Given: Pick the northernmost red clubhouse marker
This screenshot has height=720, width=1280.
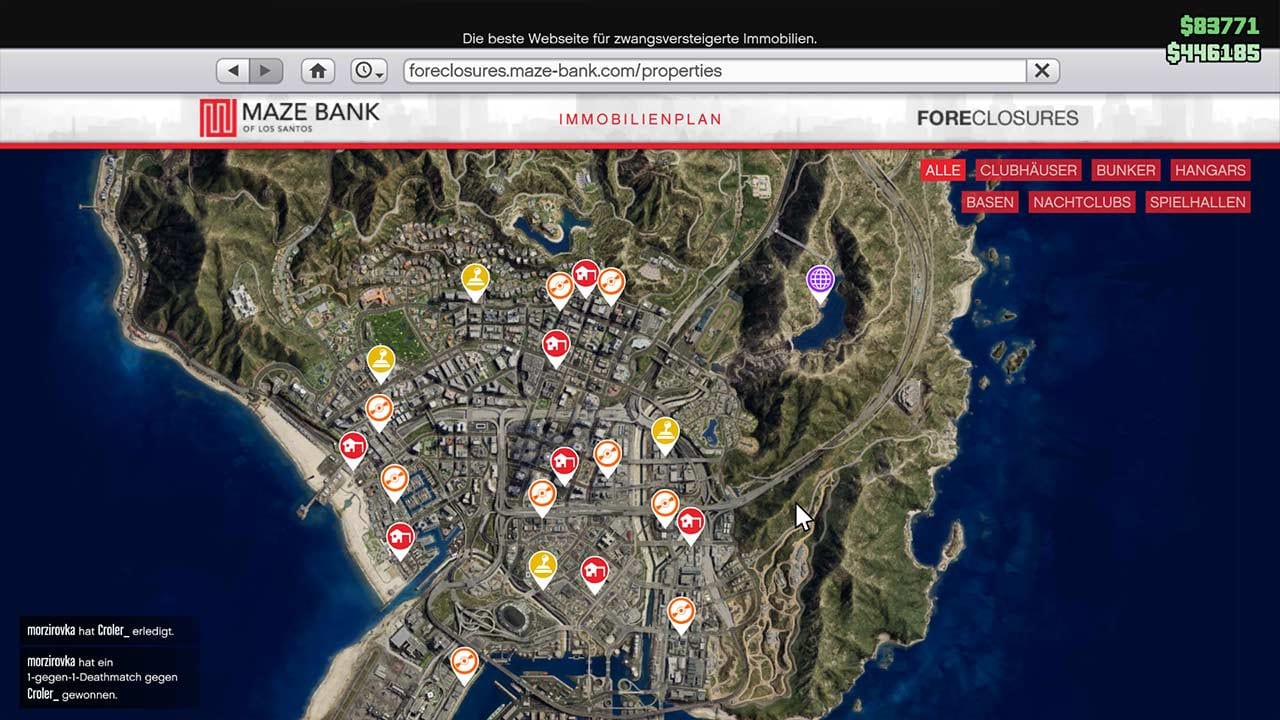Looking at the screenshot, I should (585, 274).
